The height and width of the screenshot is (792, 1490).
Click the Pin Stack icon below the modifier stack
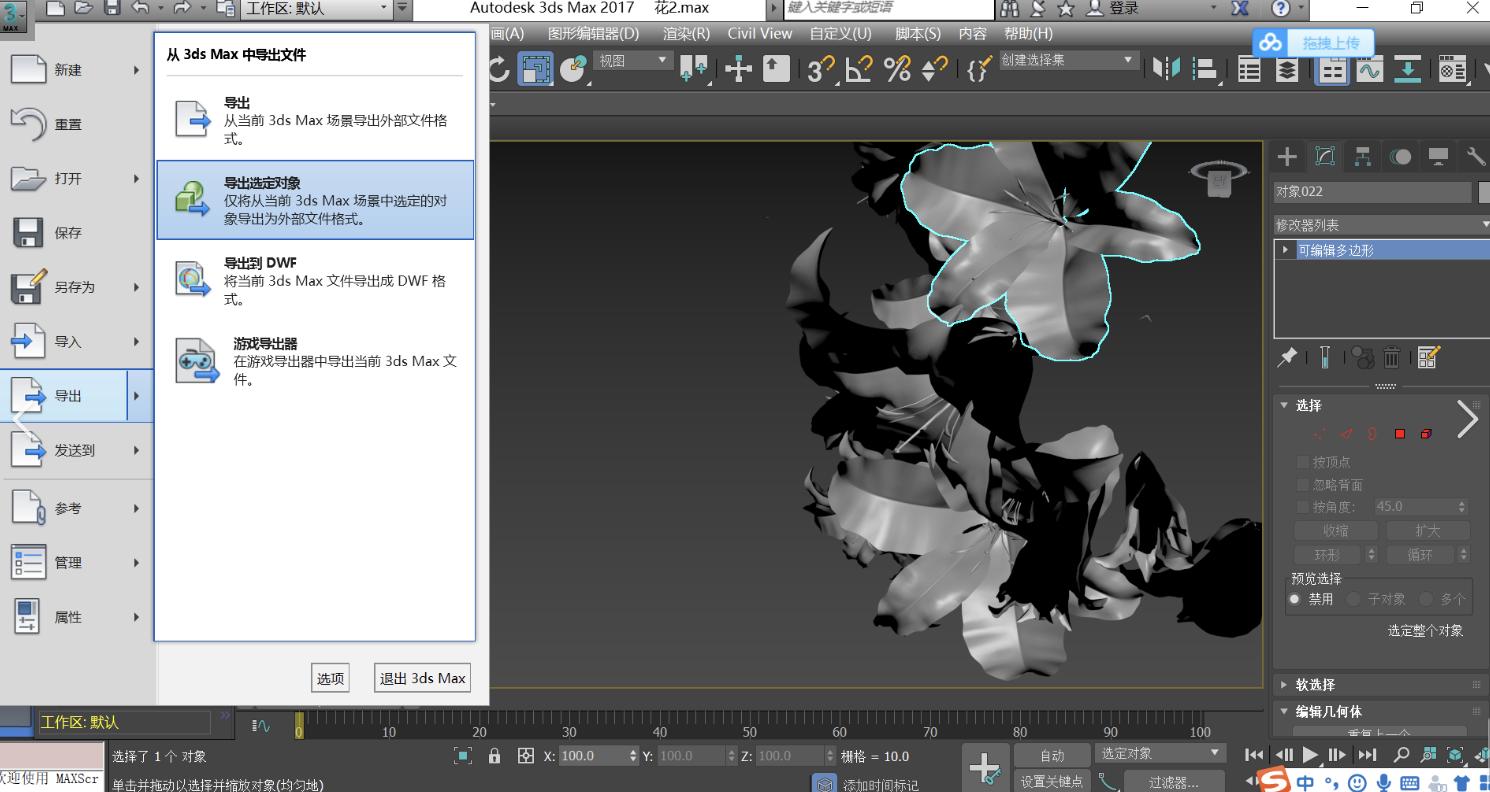(x=1287, y=357)
